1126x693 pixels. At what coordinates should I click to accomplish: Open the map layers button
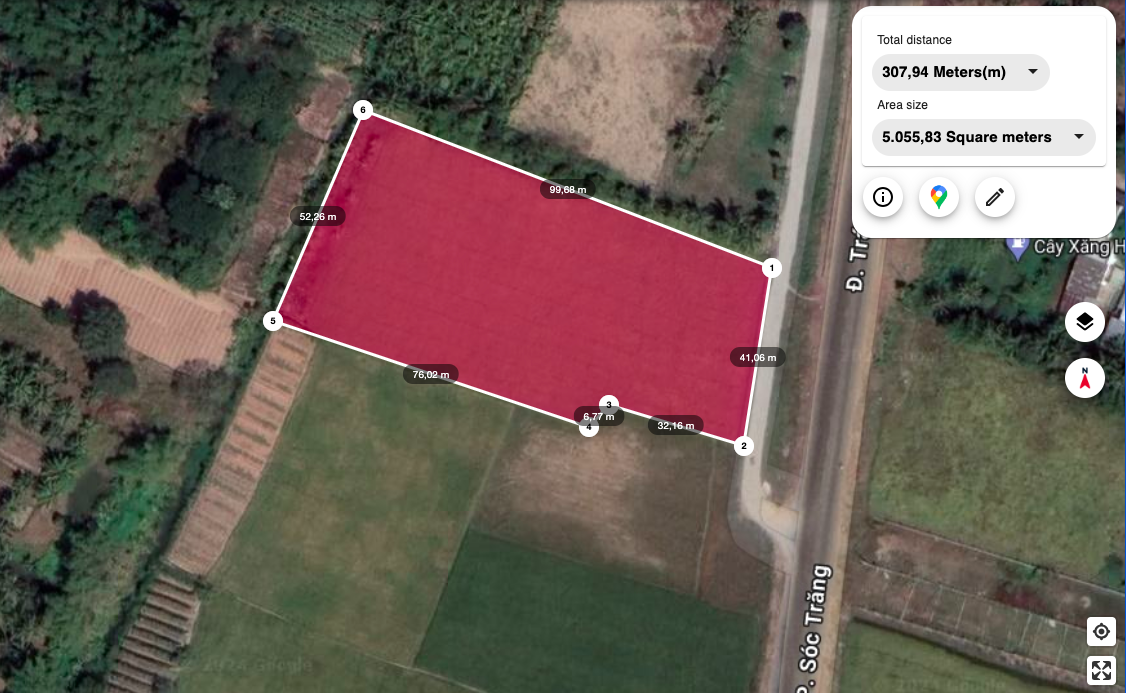pos(1084,322)
